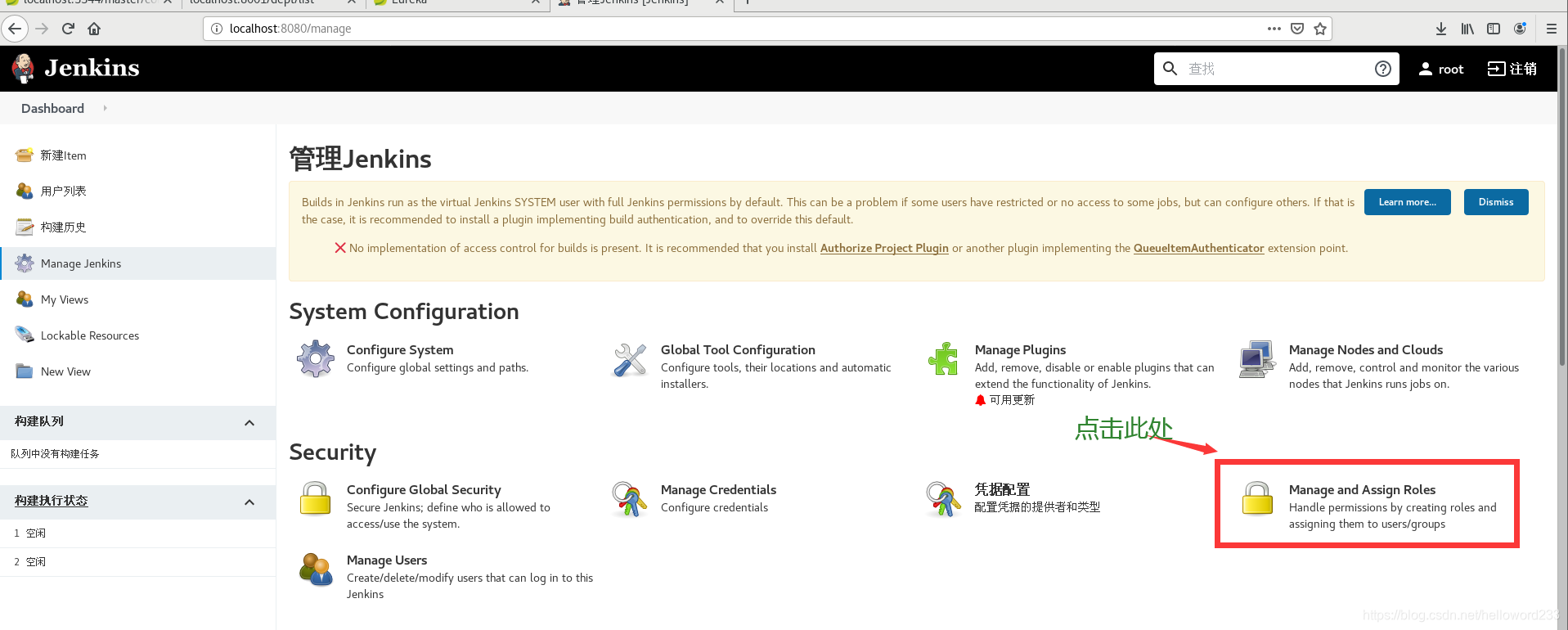Click the Learn more... button
The height and width of the screenshot is (630, 1568).
[1407, 202]
